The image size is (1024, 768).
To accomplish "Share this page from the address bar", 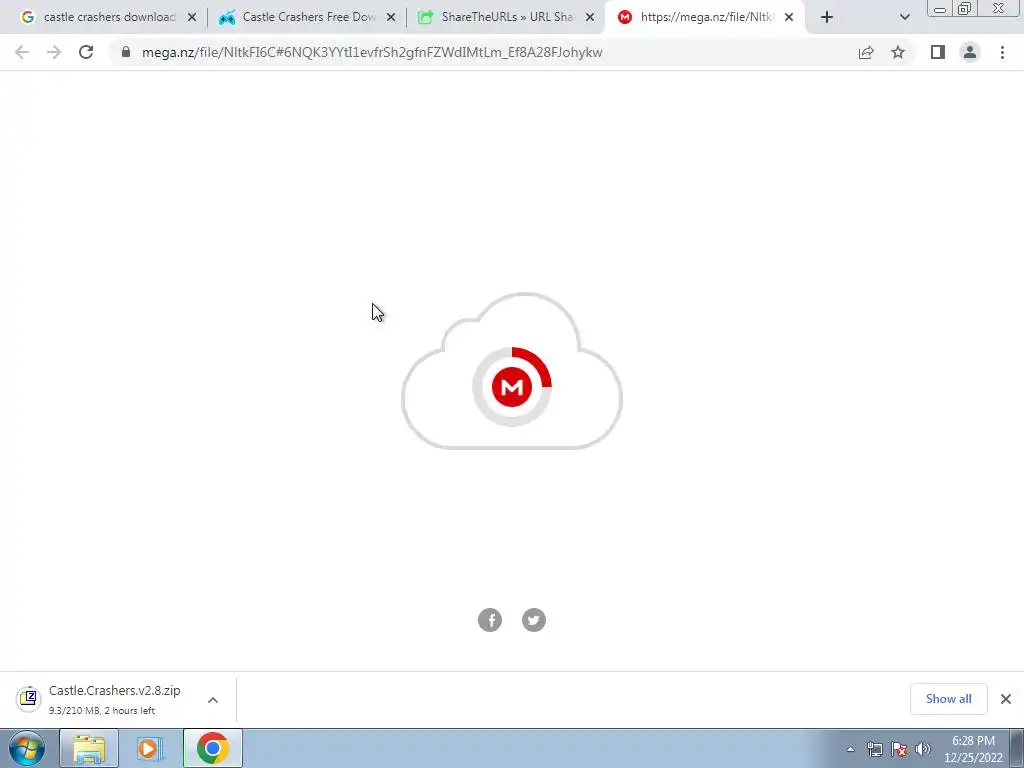I will [866, 52].
